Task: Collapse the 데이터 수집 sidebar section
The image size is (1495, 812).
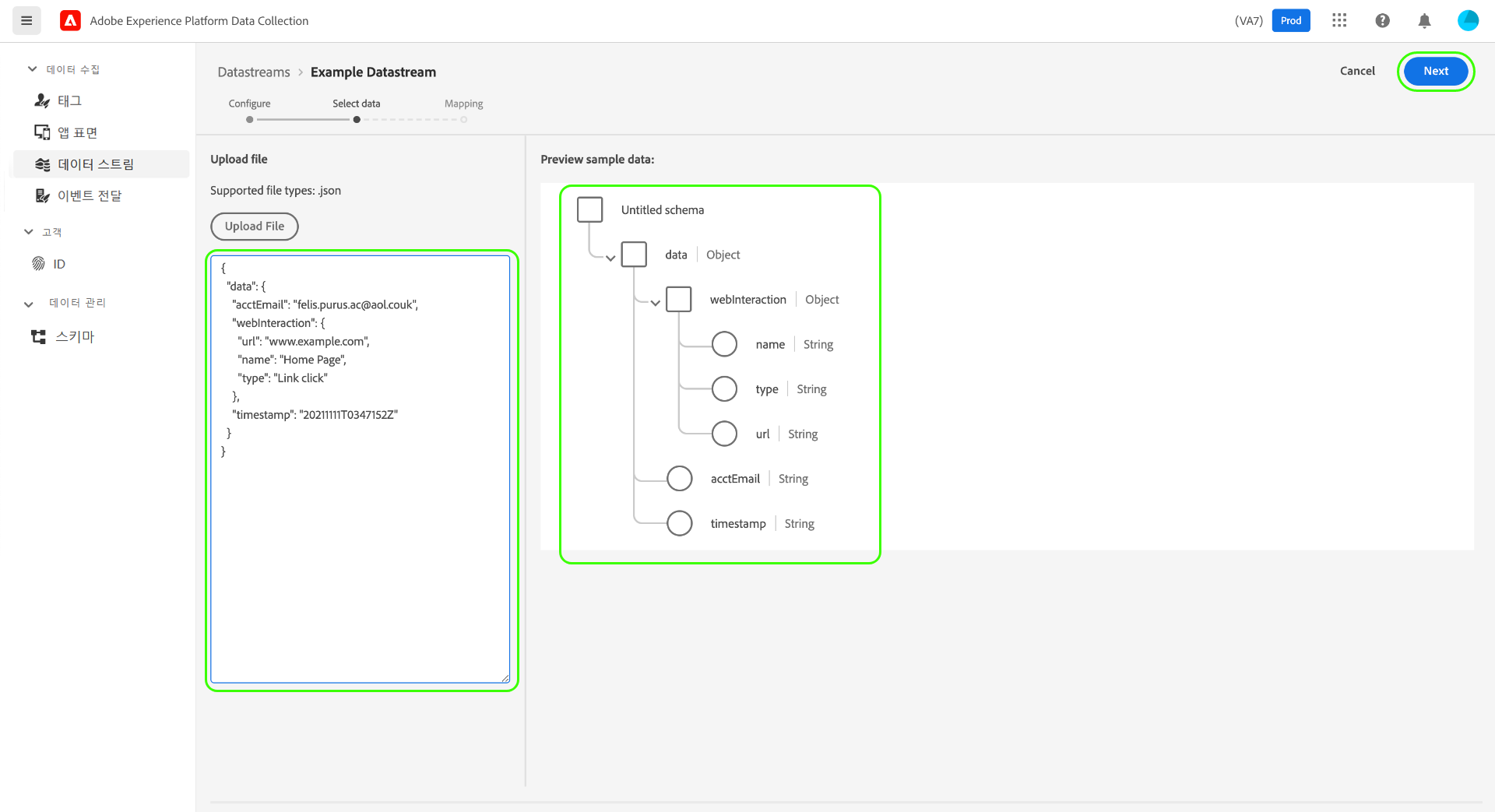Action: click(x=32, y=69)
